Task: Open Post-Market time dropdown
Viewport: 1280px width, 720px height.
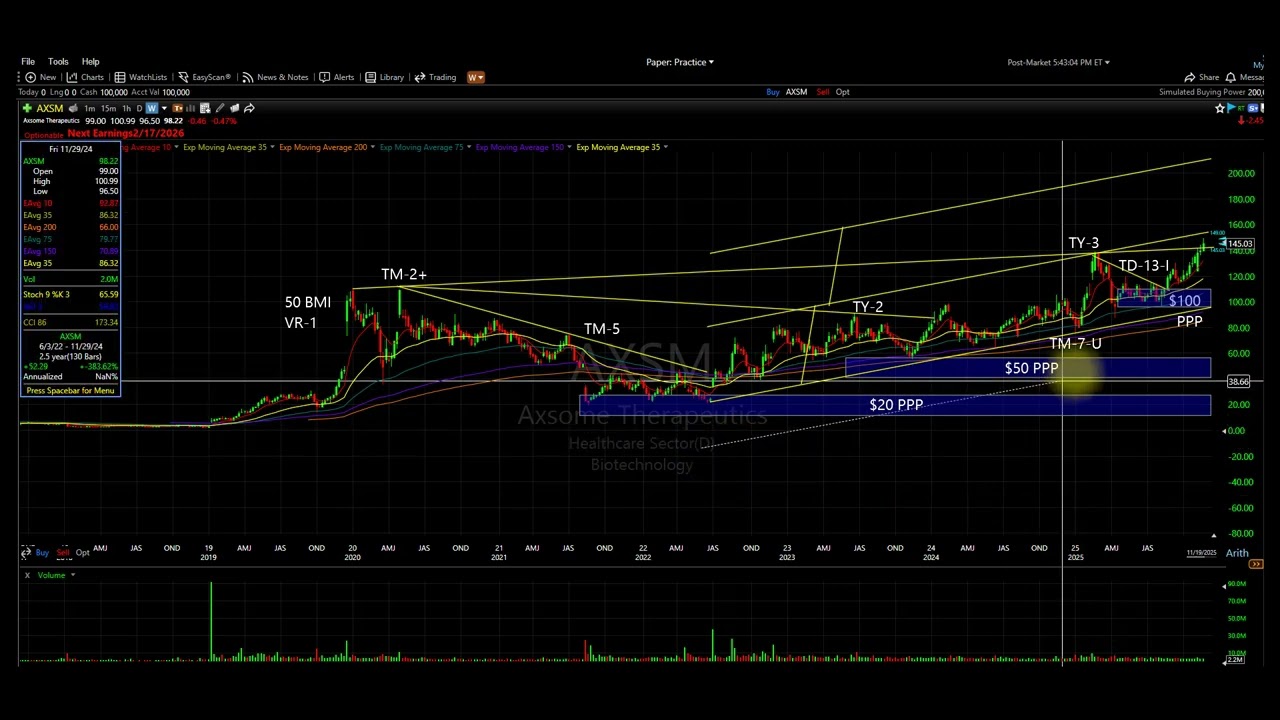Action: pos(1058,62)
